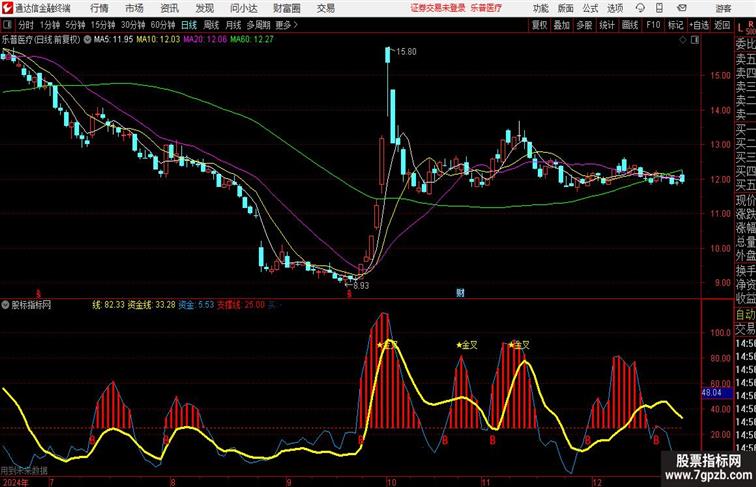Select the 周线 weekly period tab
The image size is (756, 487).
[211, 25]
